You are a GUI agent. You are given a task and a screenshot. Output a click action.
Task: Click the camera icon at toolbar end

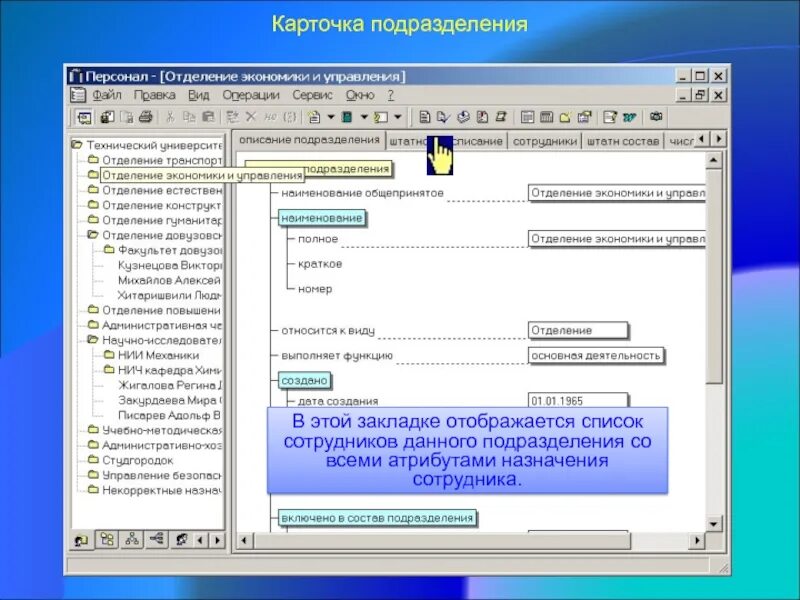click(x=656, y=117)
